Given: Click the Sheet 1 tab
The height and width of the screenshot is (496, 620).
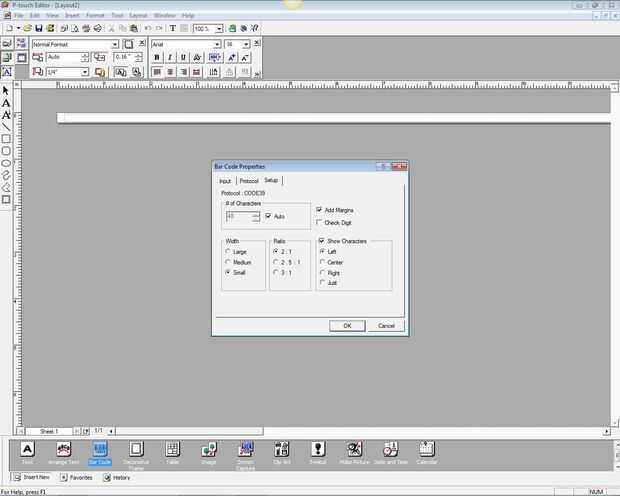Looking at the screenshot, I should pyautogui.click(x=49, y=431).
